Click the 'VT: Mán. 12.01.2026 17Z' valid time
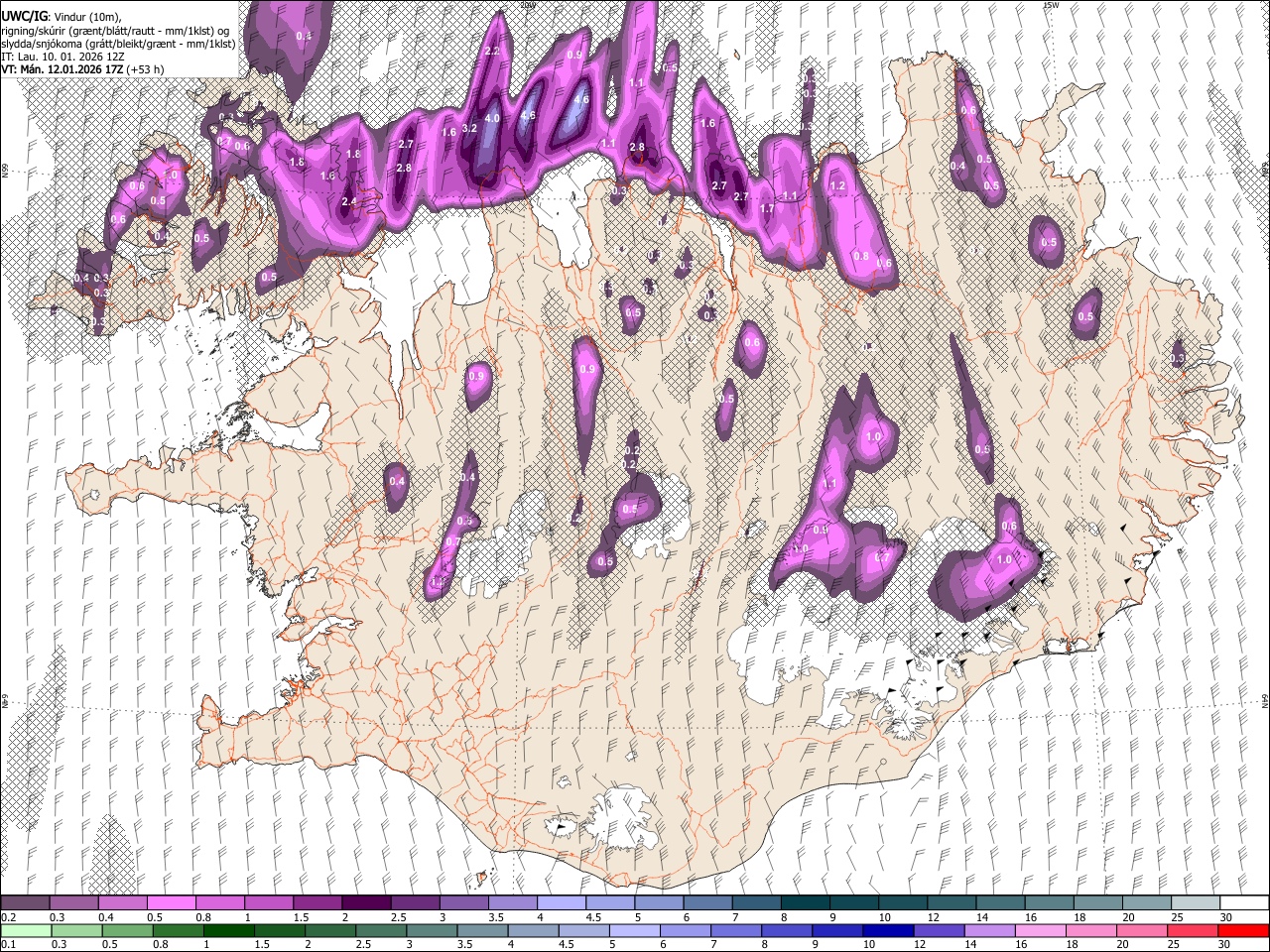The width and height of the screenshot is (1270, 952). (x=63, y=69)
